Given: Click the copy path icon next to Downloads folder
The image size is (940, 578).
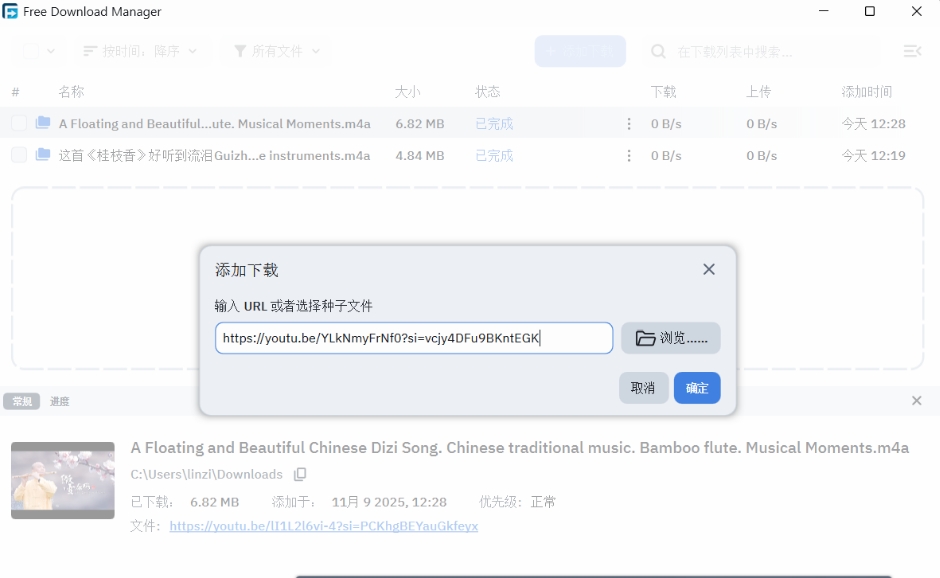Looking at the screenshot, I should tap(300, 474).
